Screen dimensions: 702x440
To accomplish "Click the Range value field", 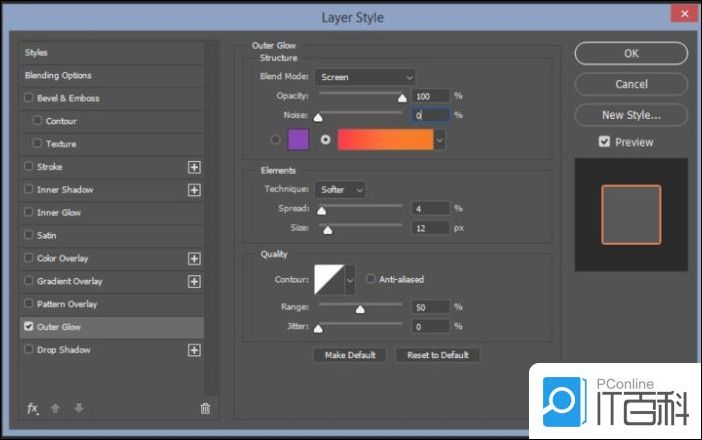I will click(x=430, y=307).
